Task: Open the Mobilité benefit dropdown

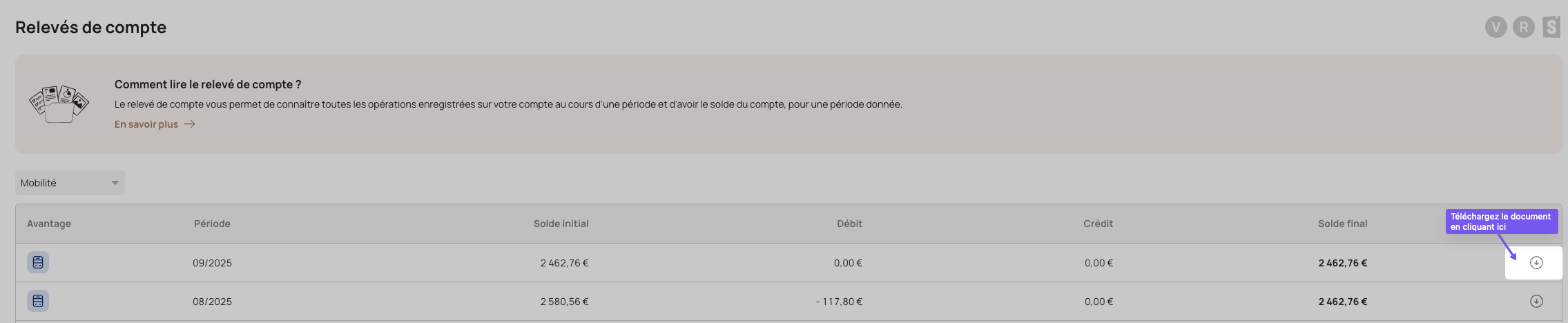Action: [x=70, y=183]
